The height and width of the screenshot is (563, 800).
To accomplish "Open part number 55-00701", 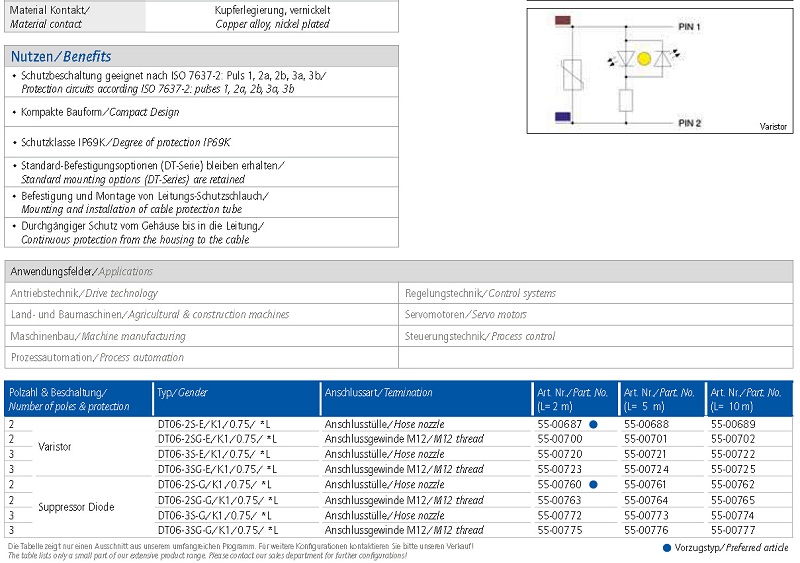I will pos(645,440).
